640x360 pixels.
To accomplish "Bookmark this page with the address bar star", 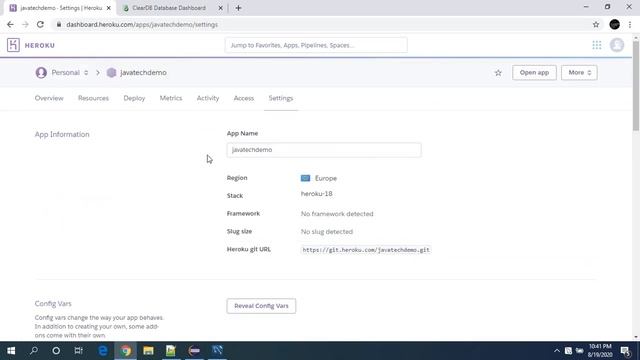I will (596, 24).
